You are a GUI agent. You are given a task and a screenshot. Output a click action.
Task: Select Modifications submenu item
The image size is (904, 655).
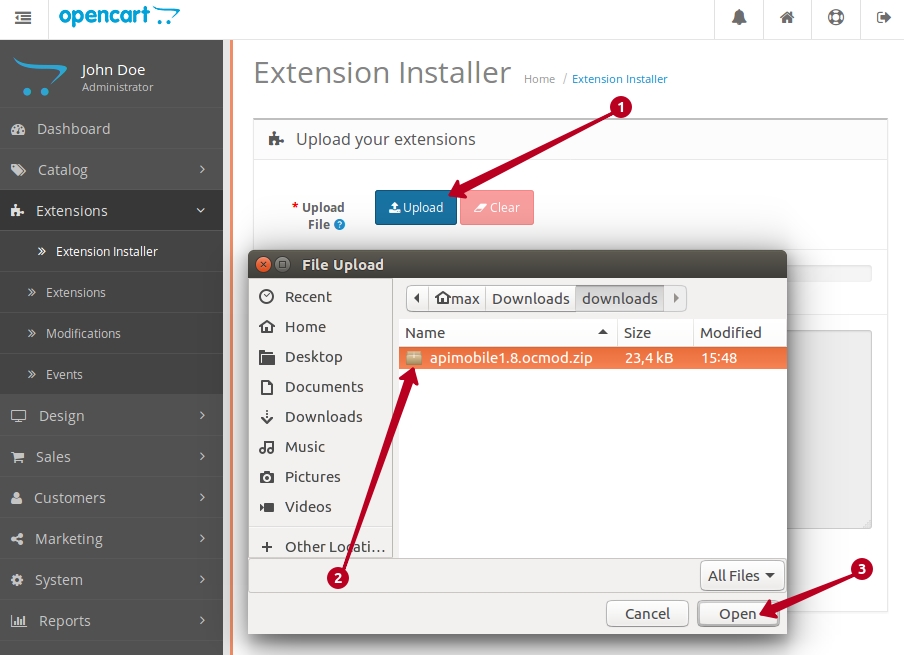(83, 333)
